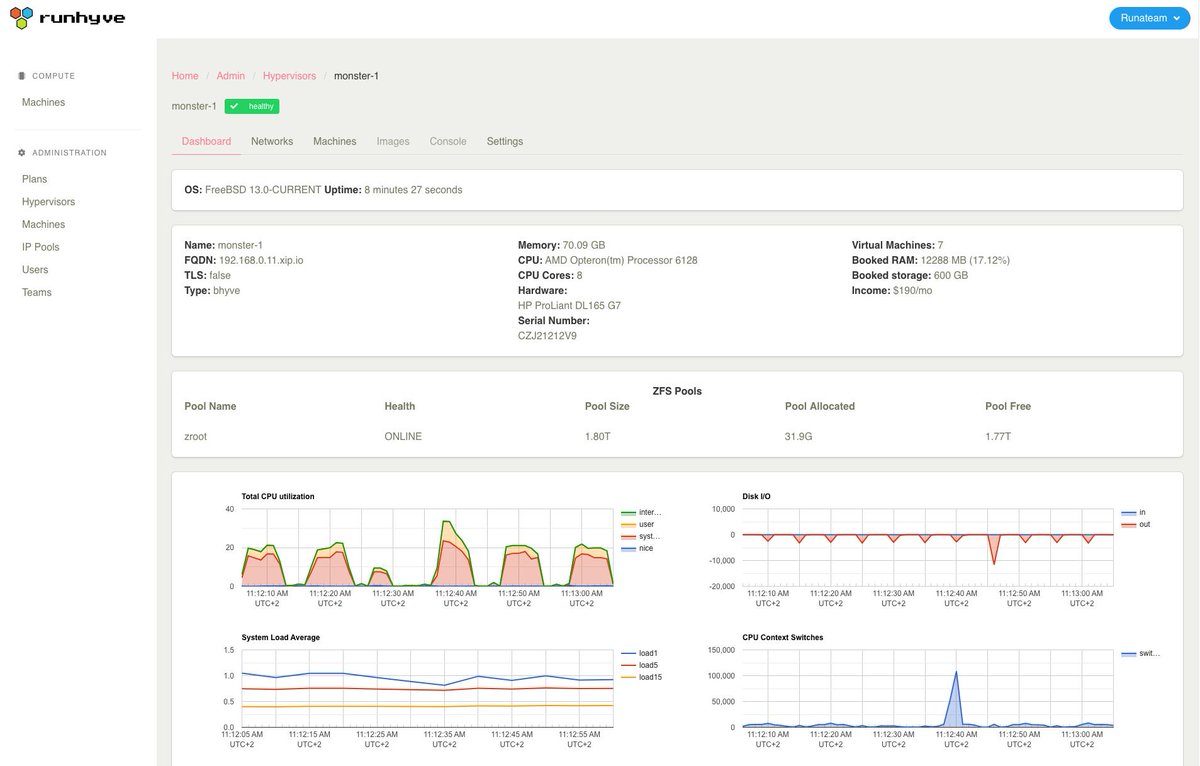This screenshot has width=1200, height=766.
Task: Go to Admin breadcrumb
Action: pos(231,76)
